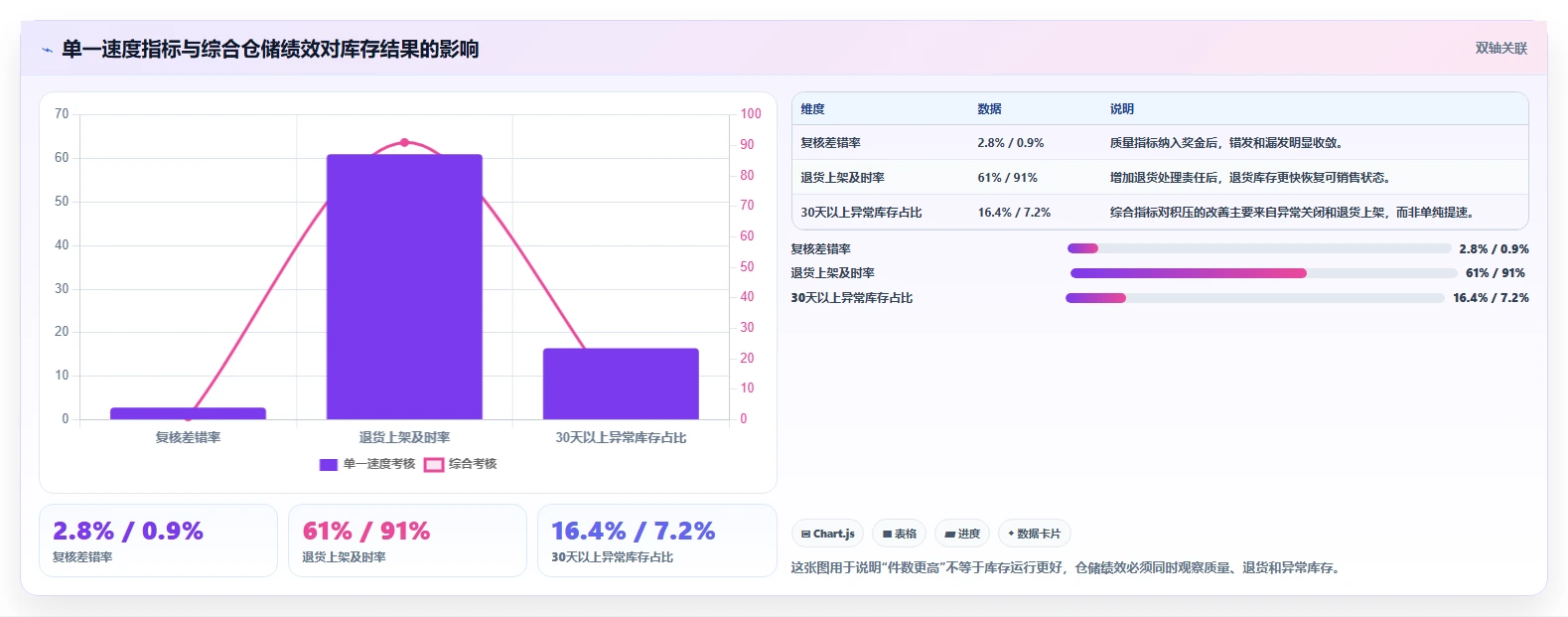Click the purple 30天以上异常库存占比 bar
This screenshot has width=1568, height=617.
621,384
